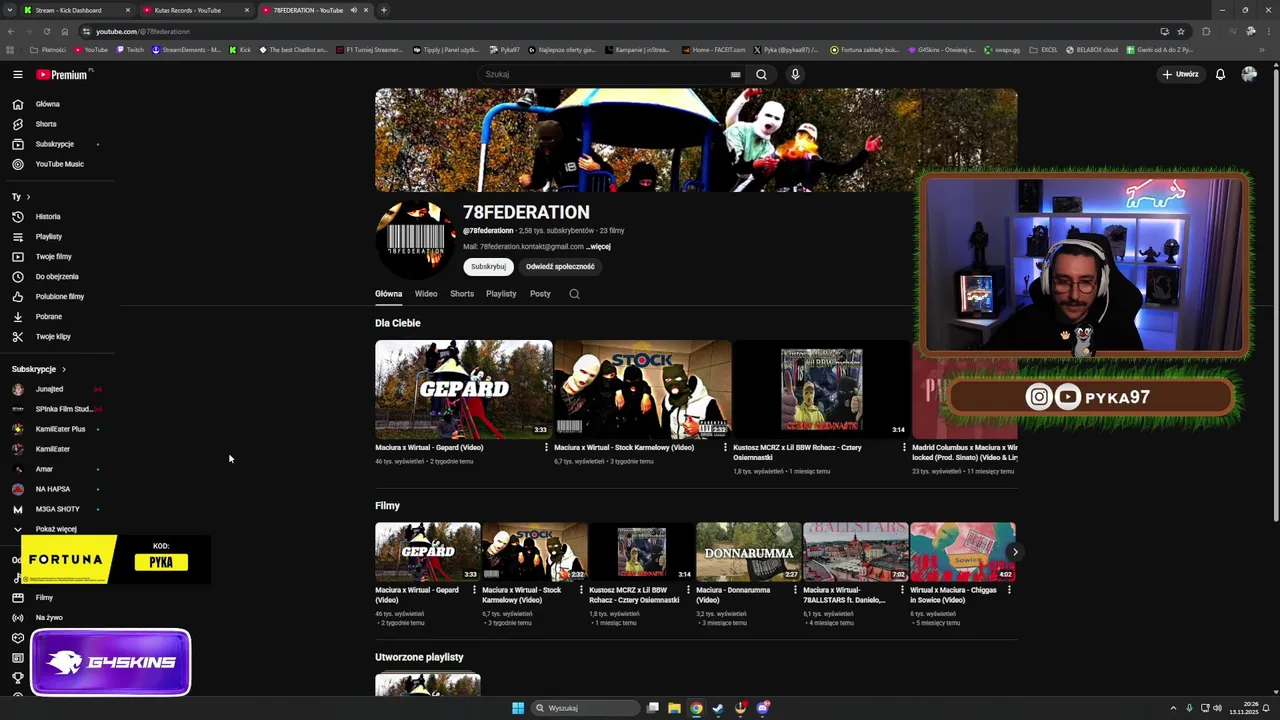Open File Explorer from taskbar
The image size is (1280, 720).
(674, 708)
